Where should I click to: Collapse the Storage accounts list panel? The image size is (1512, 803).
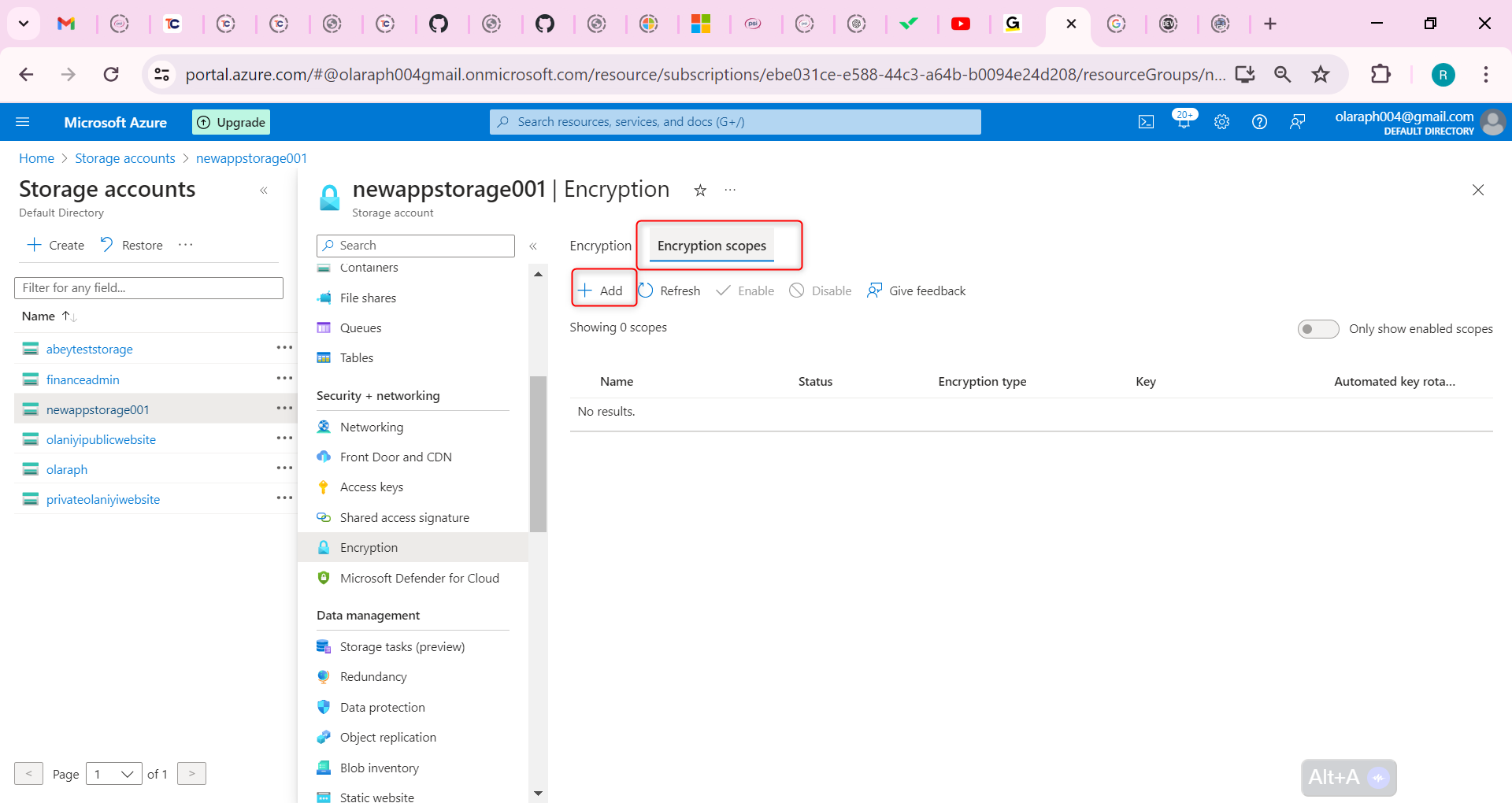tap(264, 191)
